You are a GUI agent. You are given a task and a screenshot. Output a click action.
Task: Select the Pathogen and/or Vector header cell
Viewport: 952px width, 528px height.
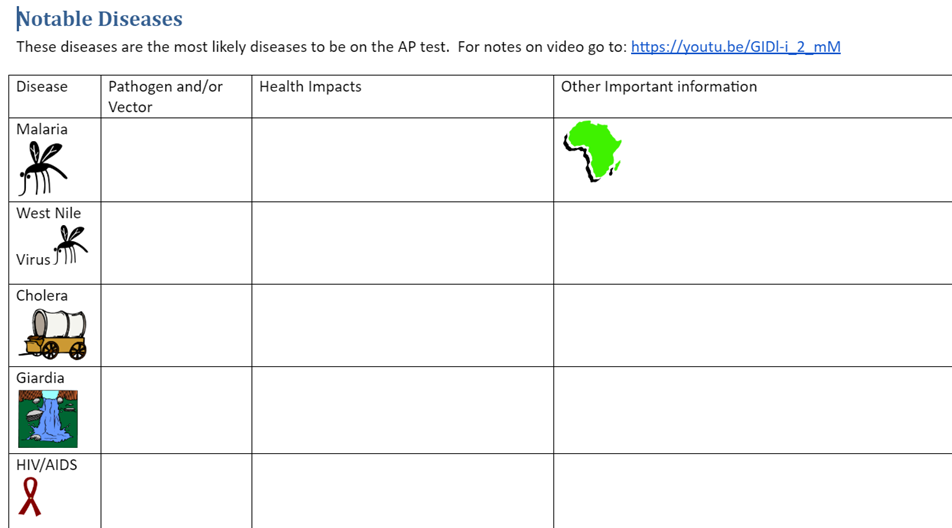[x=176, y=96]
